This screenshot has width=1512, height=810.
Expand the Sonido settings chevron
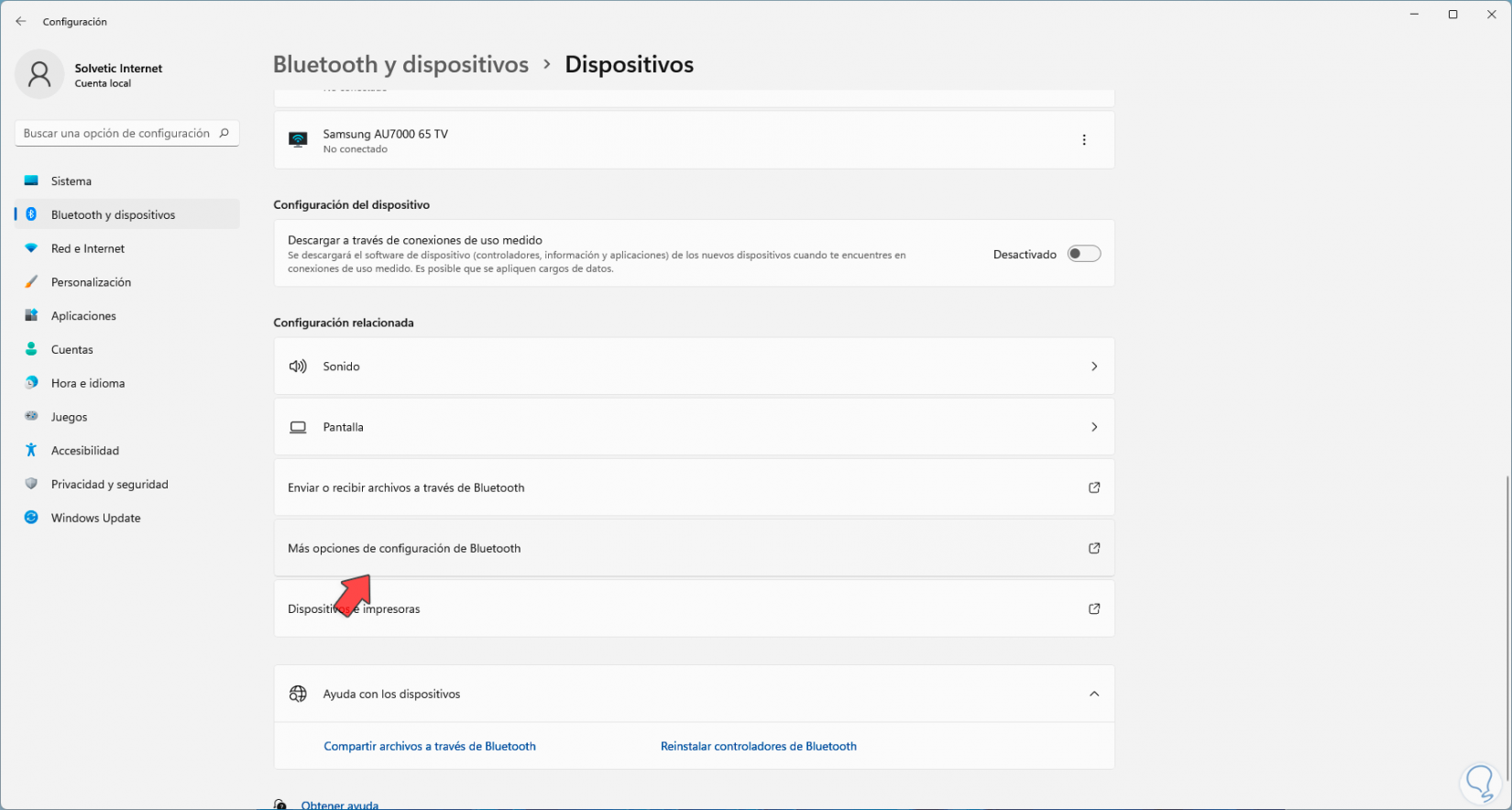[1094, 367]
